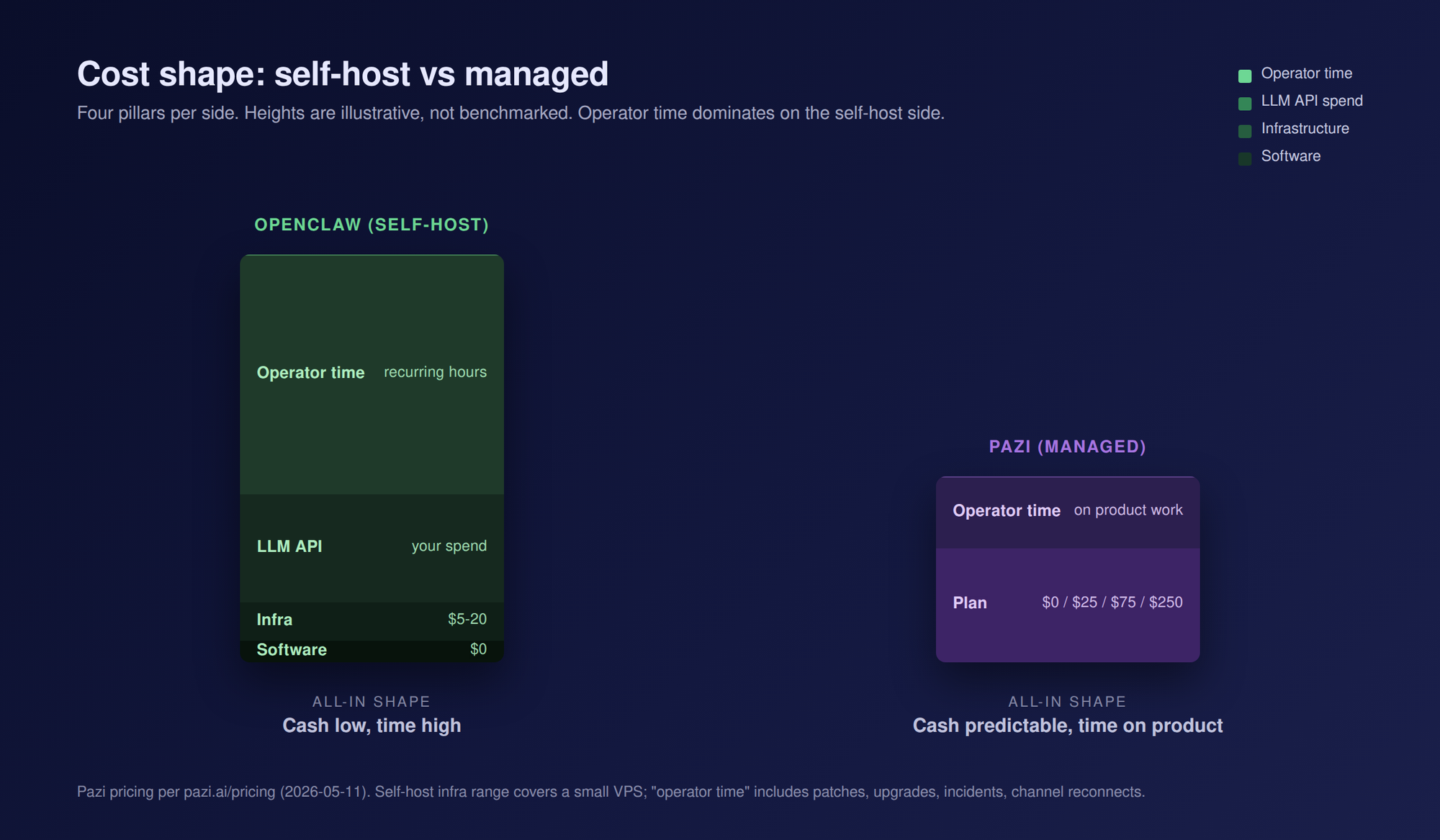Click the 'on product work' value
Image resolution: width=1440 pixels, height=840 pixels.
pos(1128,510)
